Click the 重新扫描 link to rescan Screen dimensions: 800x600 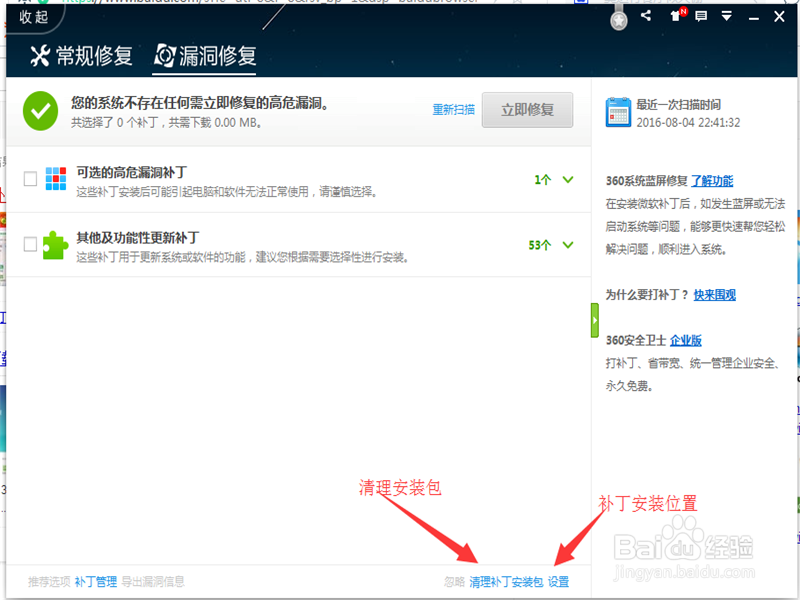pos(453,110)
